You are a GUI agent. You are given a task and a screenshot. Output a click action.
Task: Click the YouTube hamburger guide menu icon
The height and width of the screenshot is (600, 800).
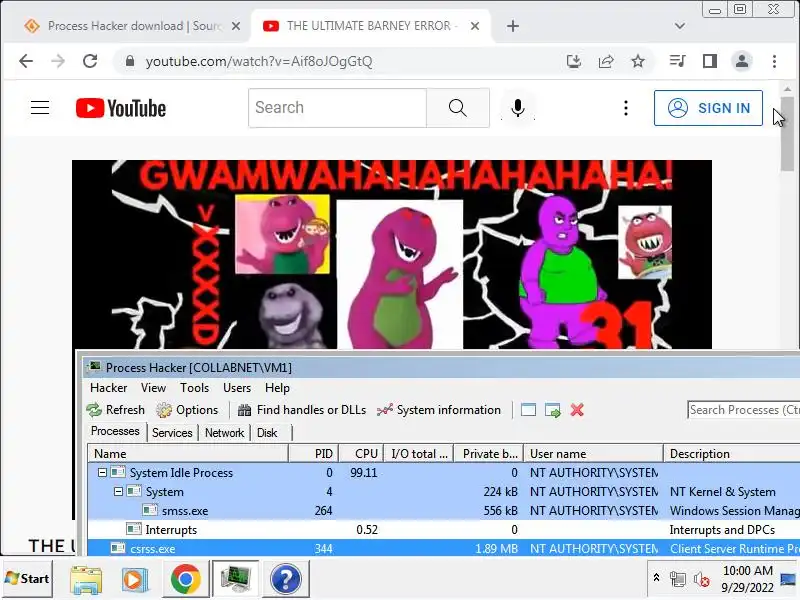[40, 108]
